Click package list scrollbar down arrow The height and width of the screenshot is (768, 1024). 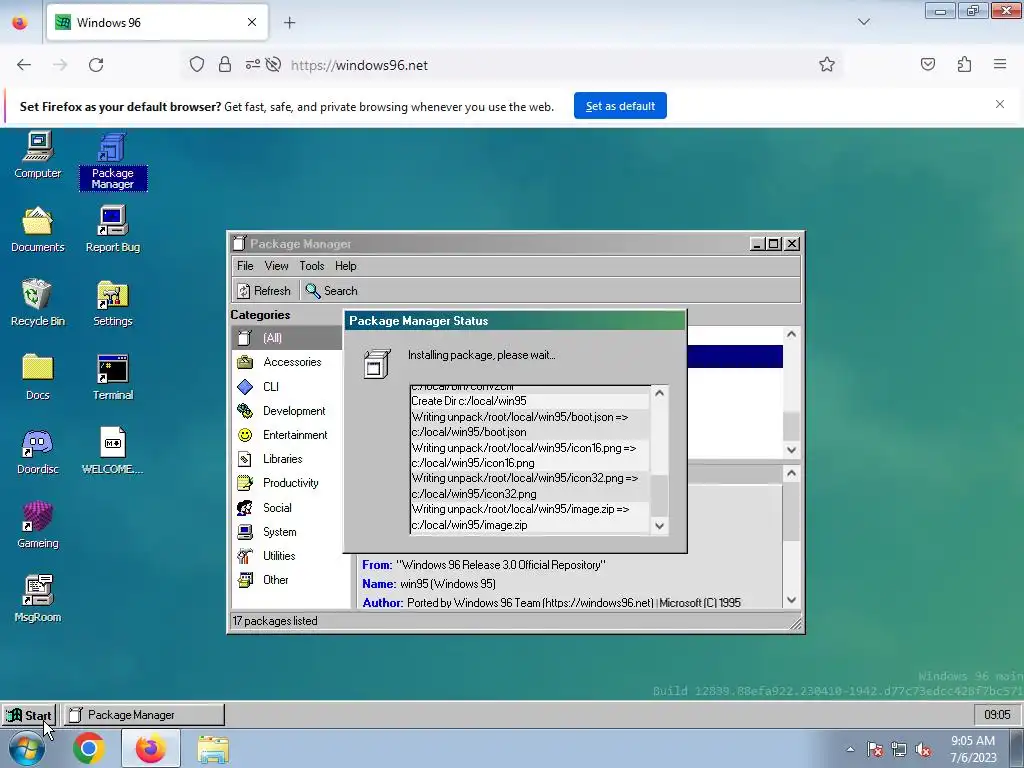point(792,450)
